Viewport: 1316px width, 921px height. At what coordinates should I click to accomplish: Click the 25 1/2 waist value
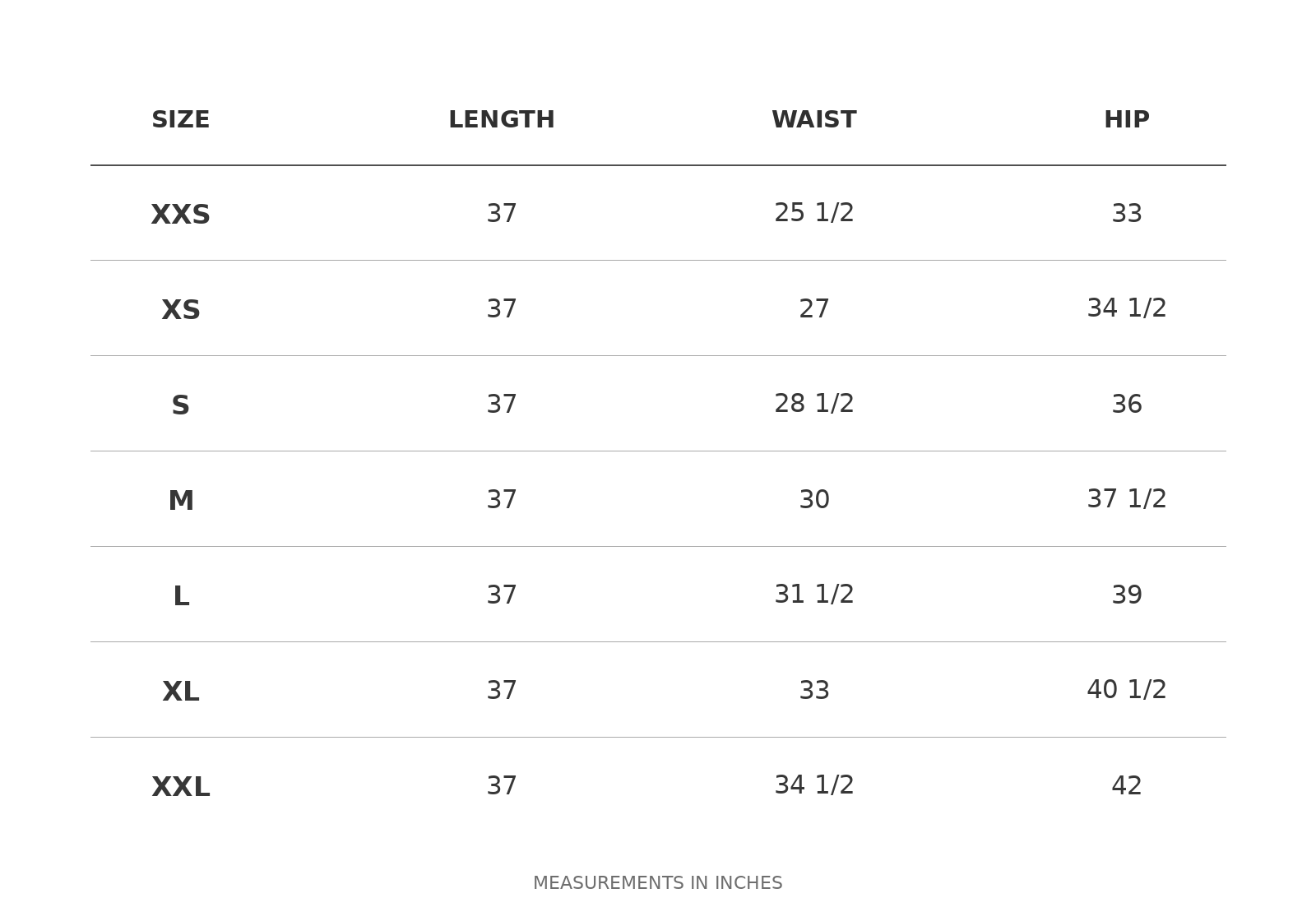(x=814, y=214)
